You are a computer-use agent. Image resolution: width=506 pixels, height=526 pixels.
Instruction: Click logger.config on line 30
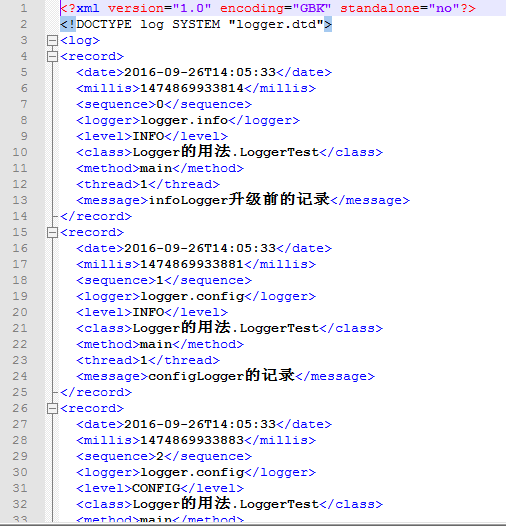[192, 472]
